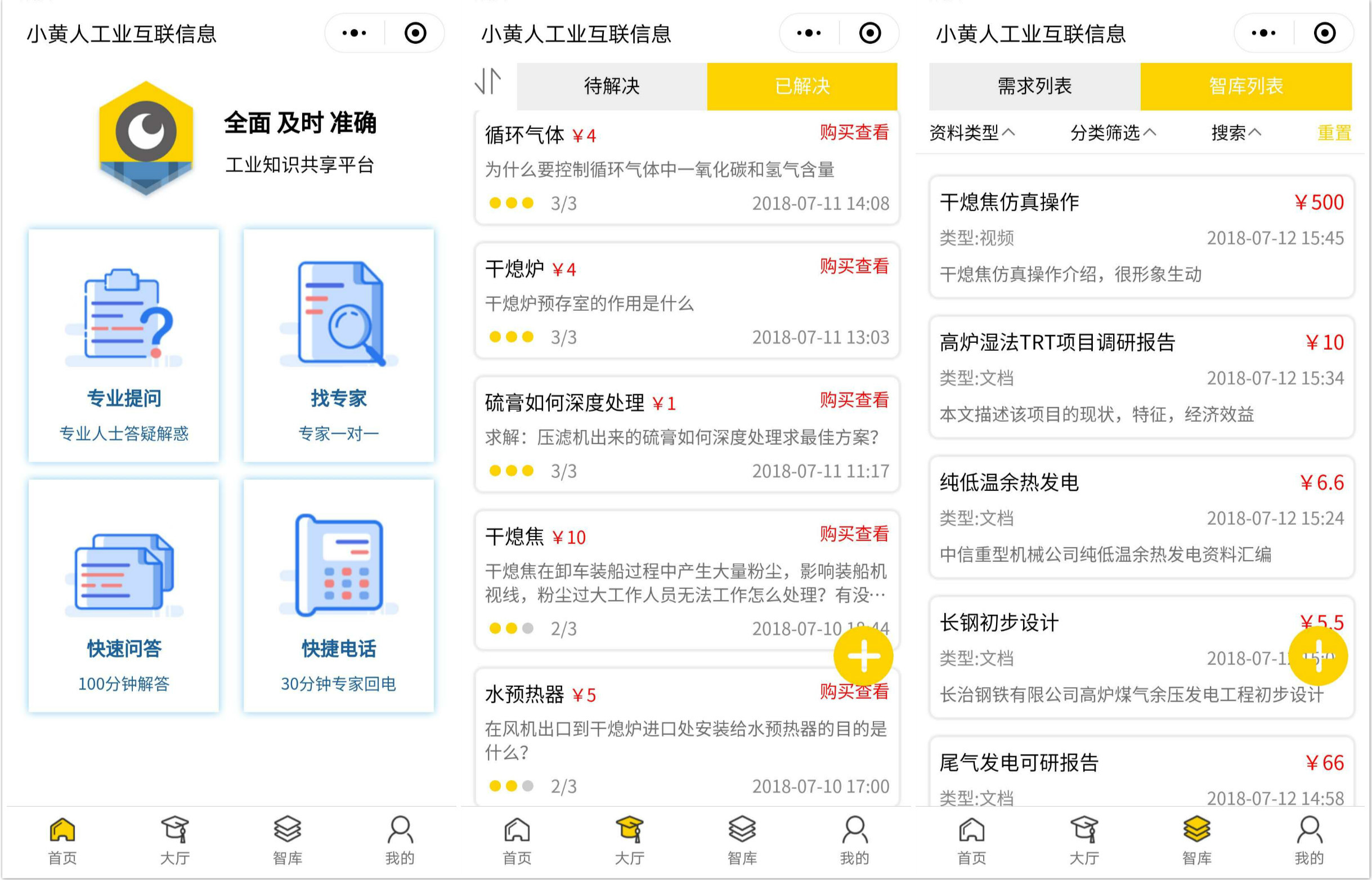
Task: Expand the 搜索 dropdown
Action: pos(1236,133)
